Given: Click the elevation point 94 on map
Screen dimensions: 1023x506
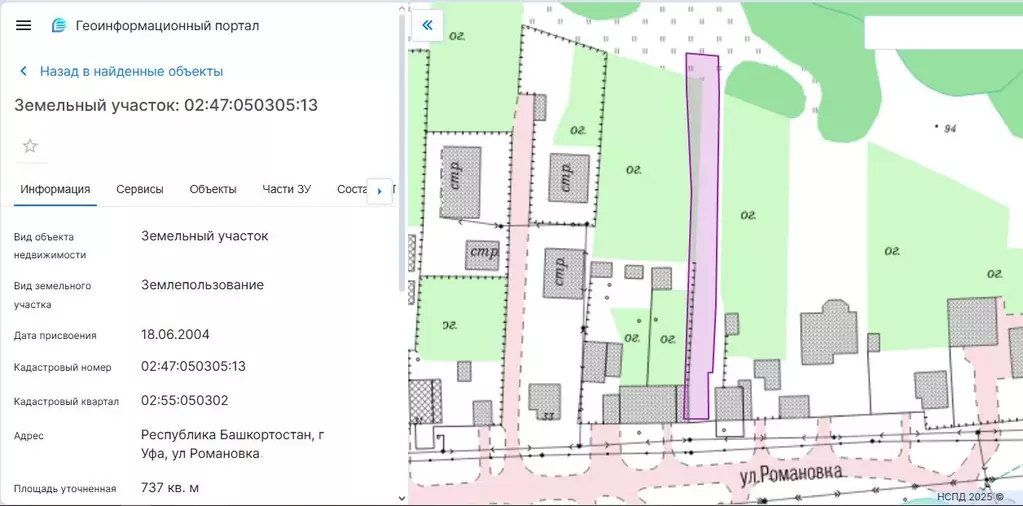Looking at the screenshot, I should (x=945, y=128).
